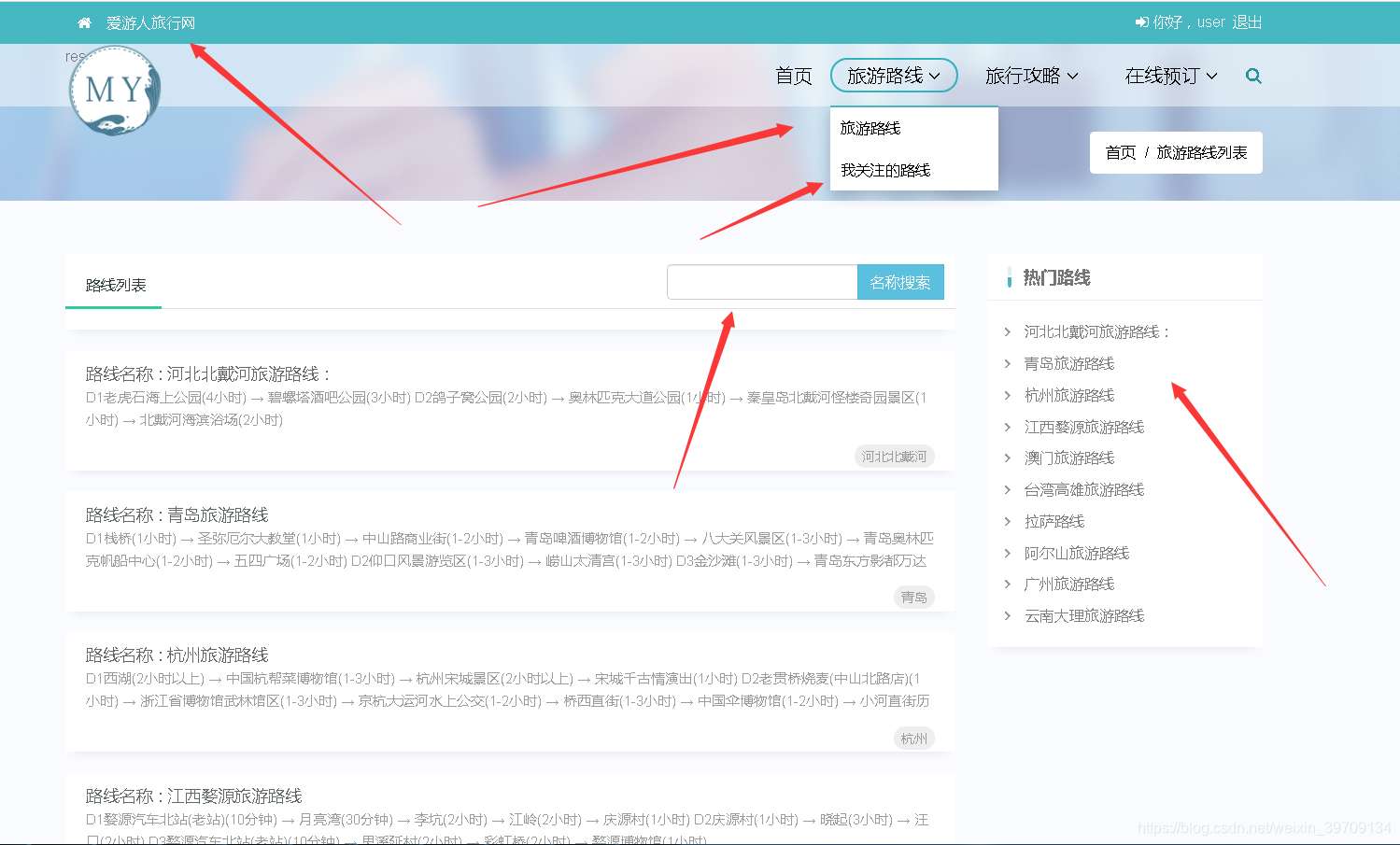Click the 名称搜索 button
Image resolution: width=1400 pixels, height=845 pixels.
[900, 282]
